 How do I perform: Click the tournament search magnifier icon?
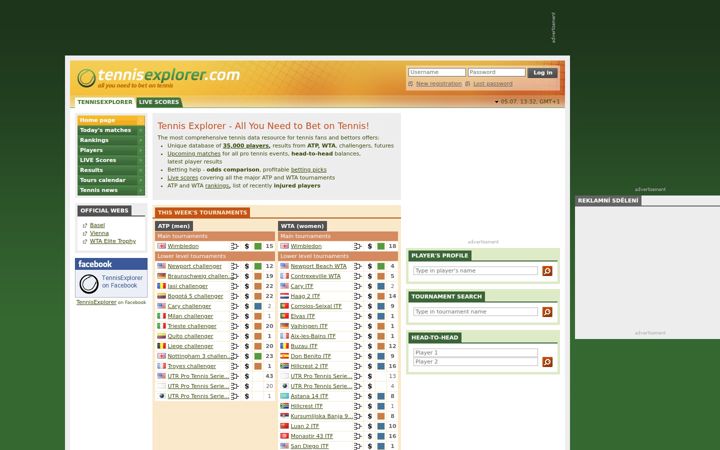547,312
